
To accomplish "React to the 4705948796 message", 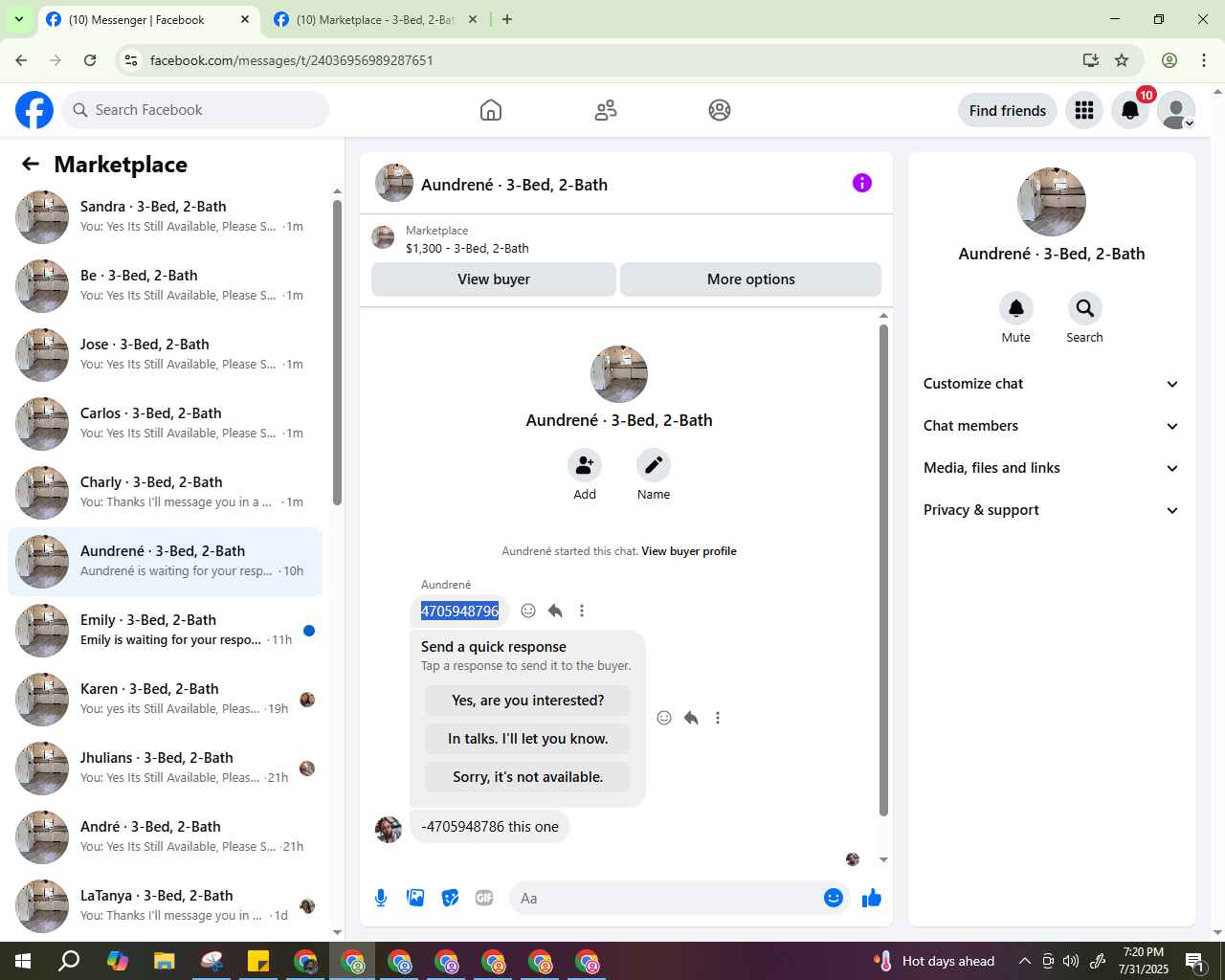I will [x=528, y=611].
